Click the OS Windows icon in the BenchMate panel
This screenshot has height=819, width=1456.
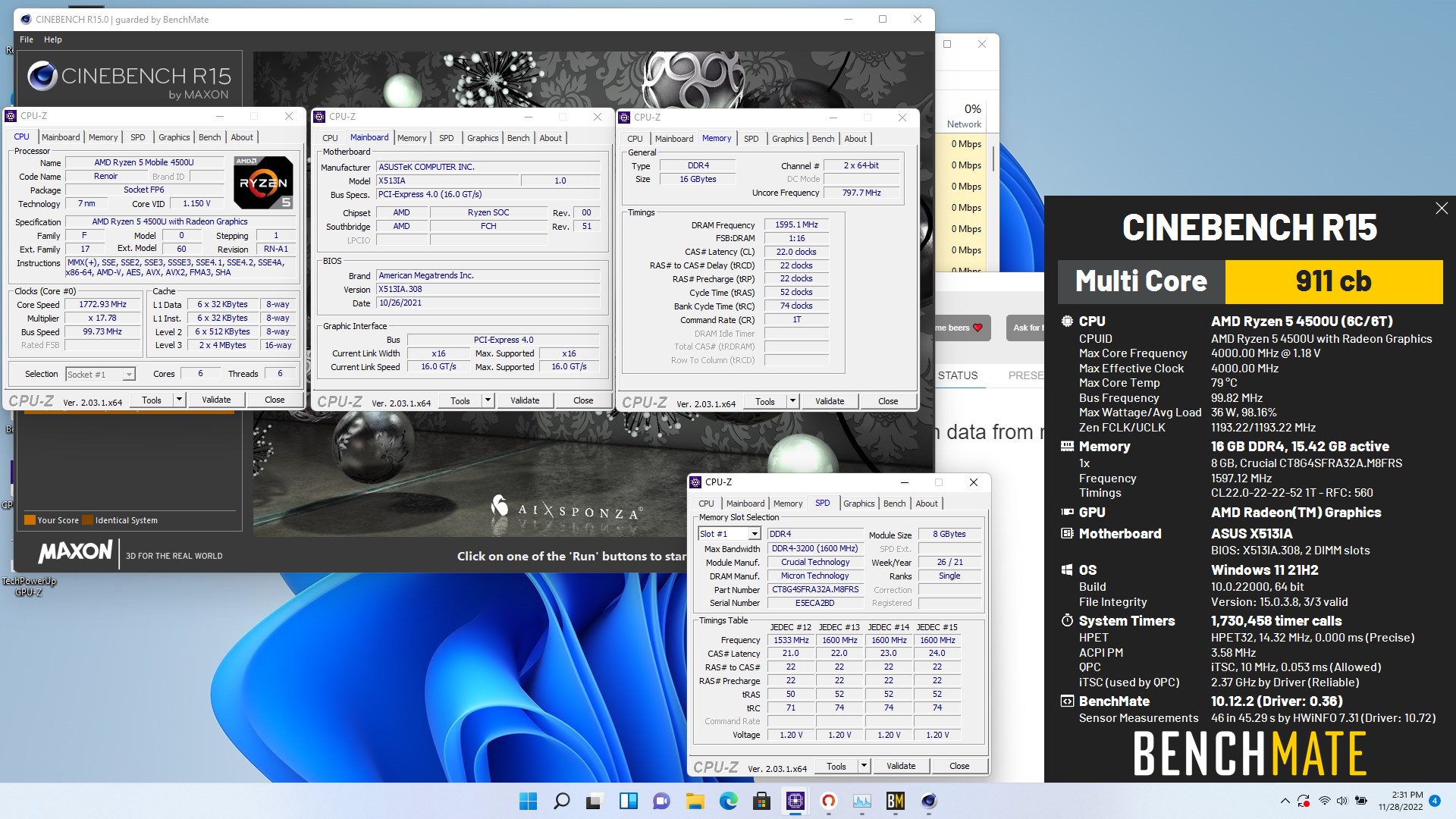click(x=1067, y=570)
